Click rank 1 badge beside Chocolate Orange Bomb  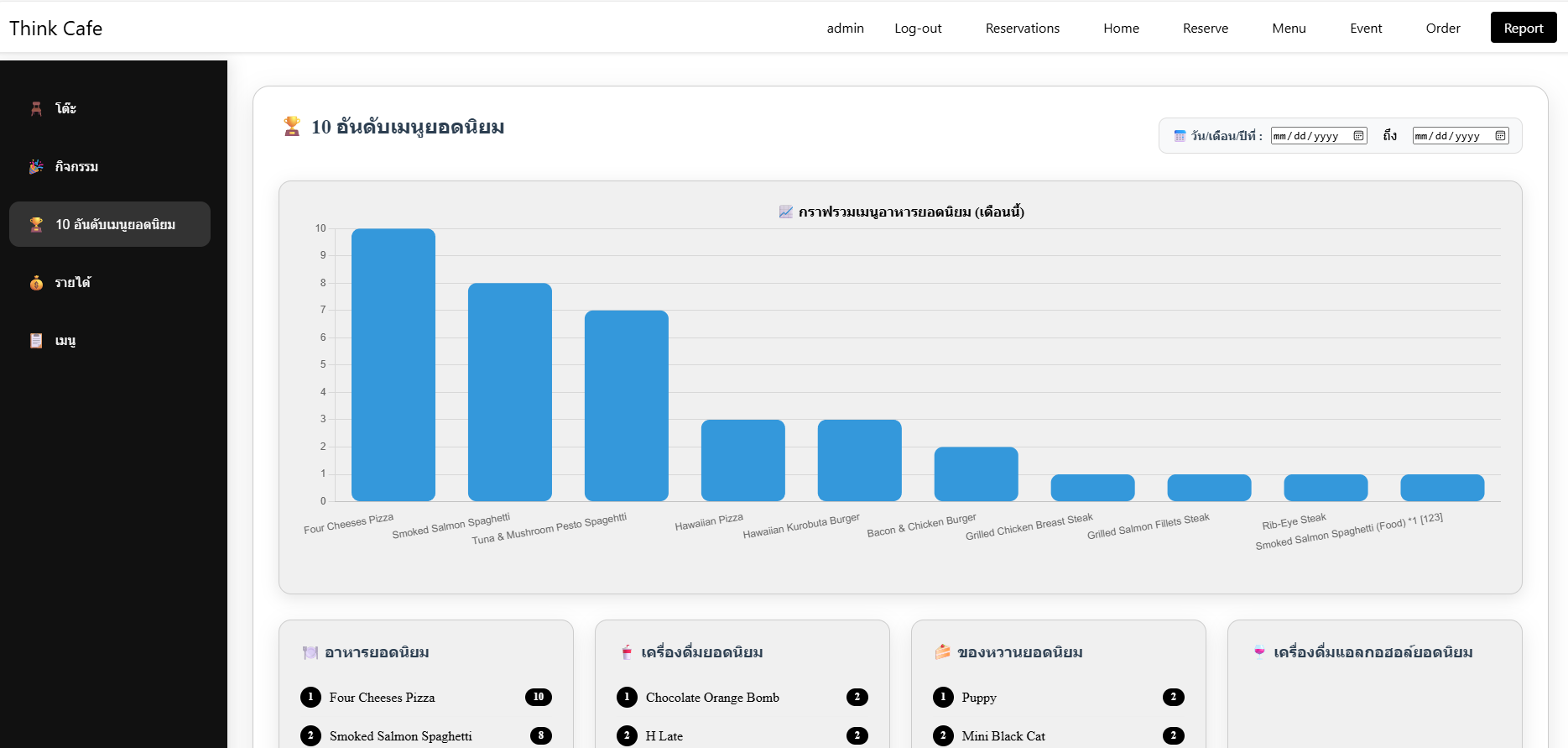[627, 697]
